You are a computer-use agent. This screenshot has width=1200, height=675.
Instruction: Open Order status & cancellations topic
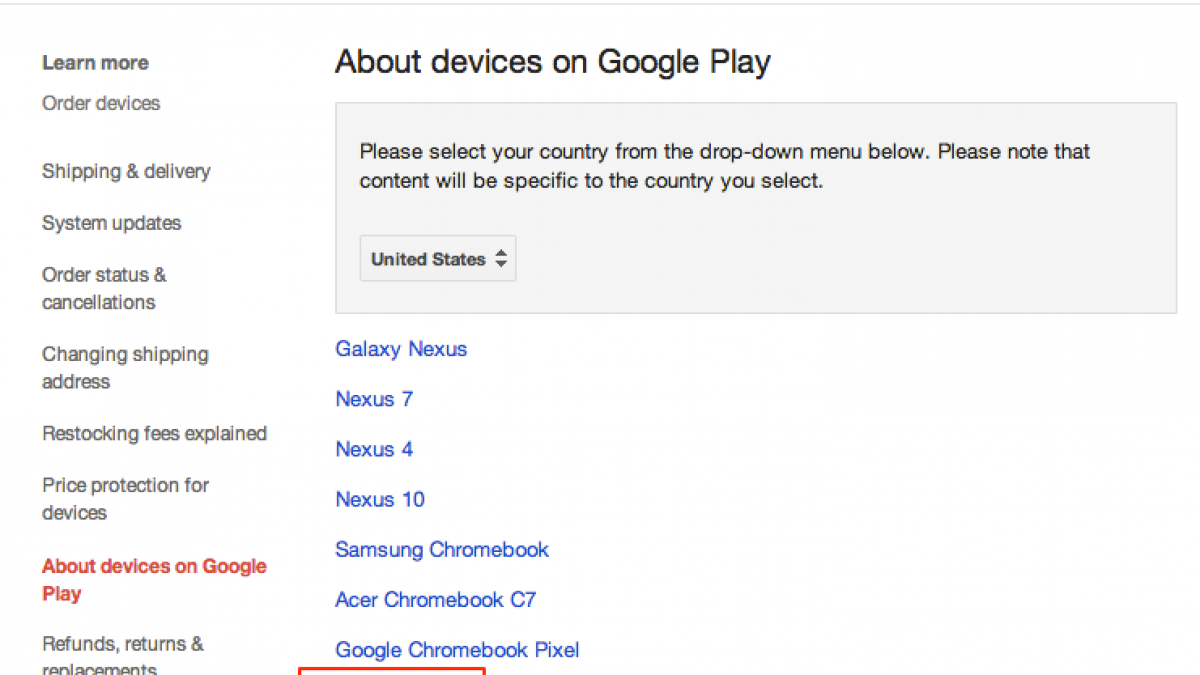click(104, 288)
